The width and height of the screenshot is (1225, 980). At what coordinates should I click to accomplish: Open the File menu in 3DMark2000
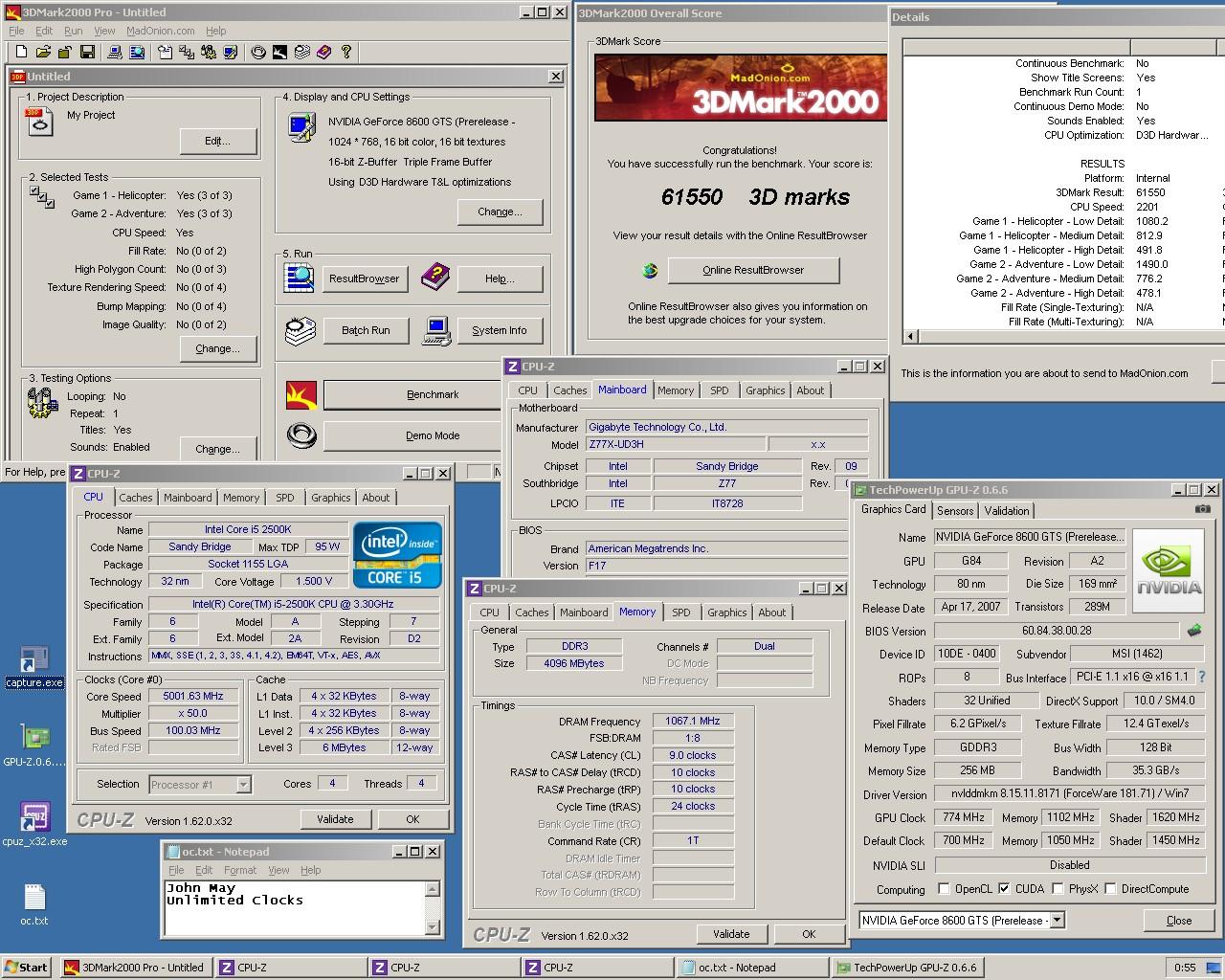pyautogui.click(x=17, y=31)
